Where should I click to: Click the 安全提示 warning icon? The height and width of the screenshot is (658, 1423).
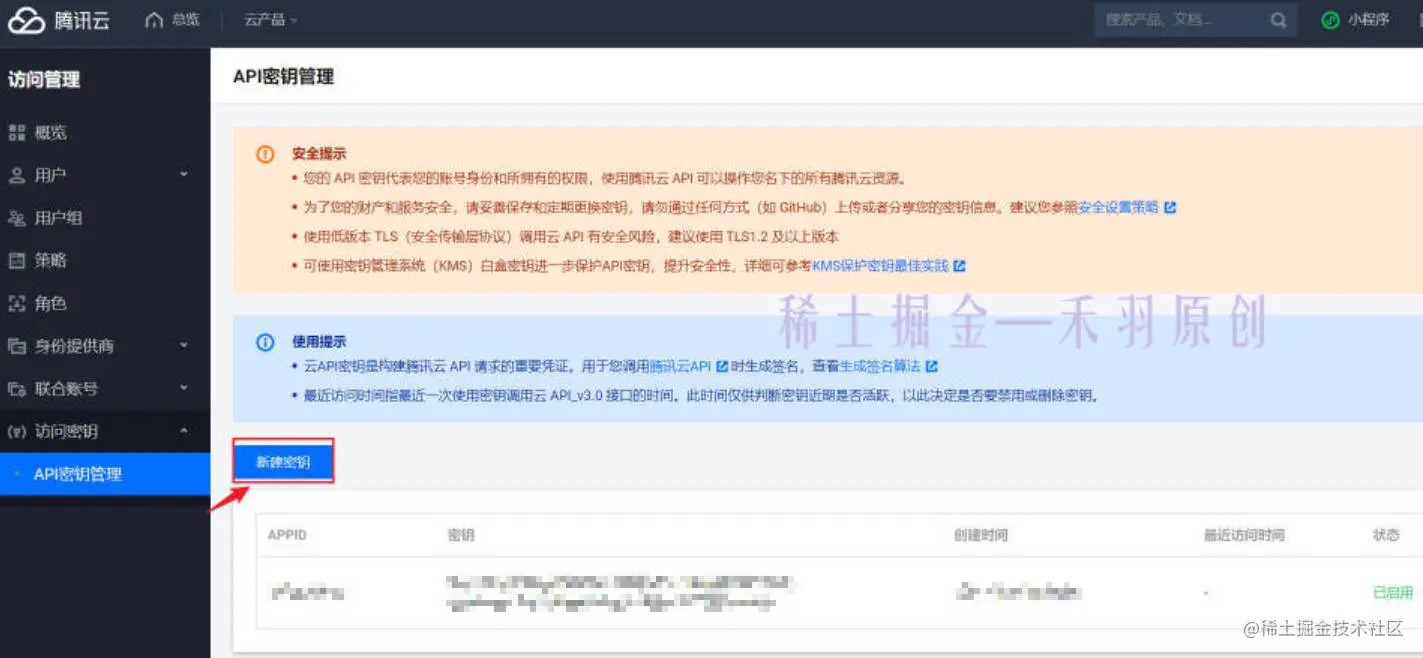coord(265,154)
